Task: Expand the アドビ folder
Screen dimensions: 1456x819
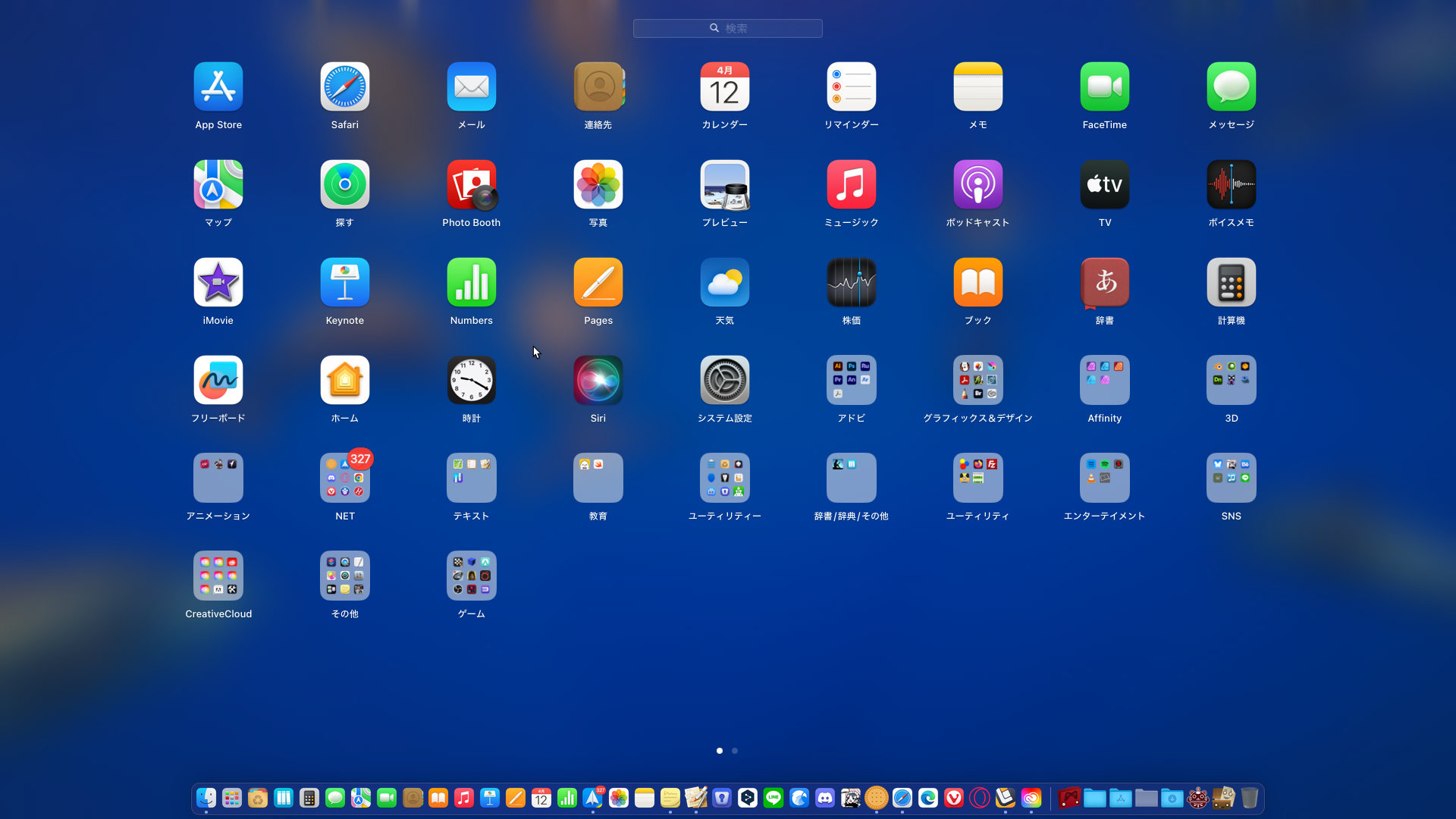Action: [852, 380]
